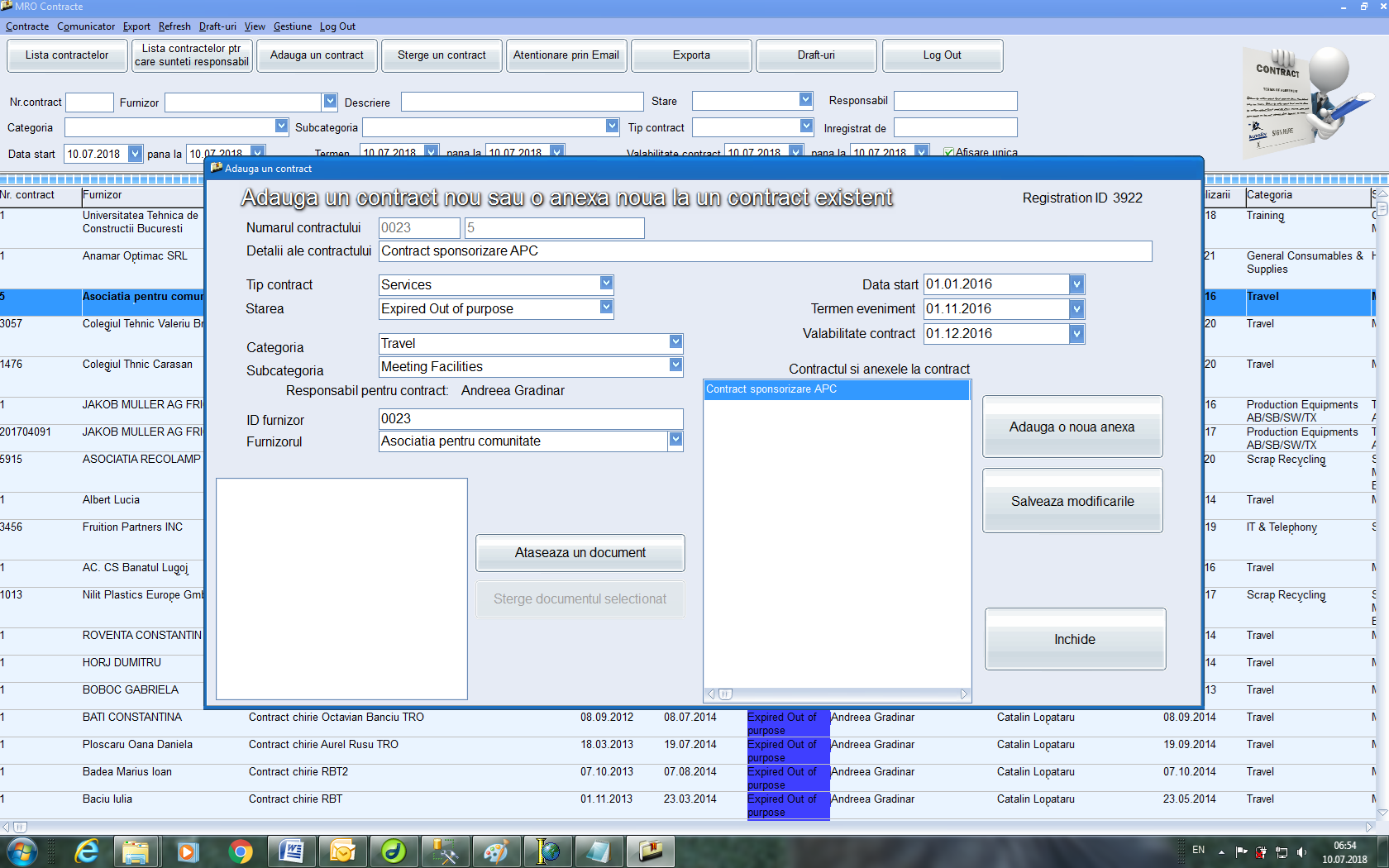Open the Data start date picker in the dialog

click(x=1076, y=284)
